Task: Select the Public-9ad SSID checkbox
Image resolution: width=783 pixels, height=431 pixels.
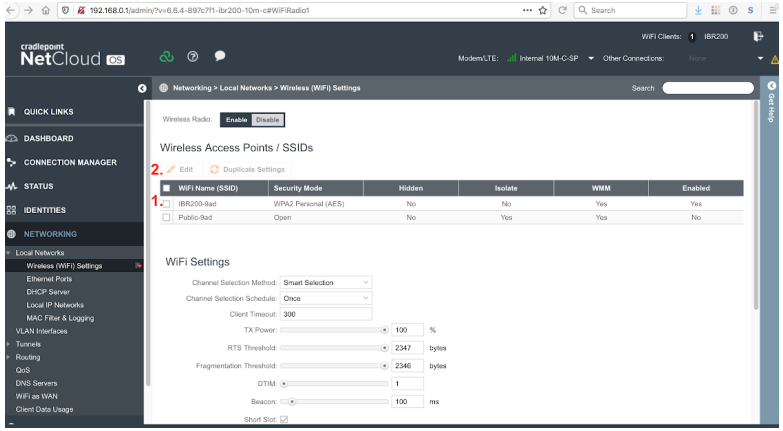Action: click(x=167, y=217)
